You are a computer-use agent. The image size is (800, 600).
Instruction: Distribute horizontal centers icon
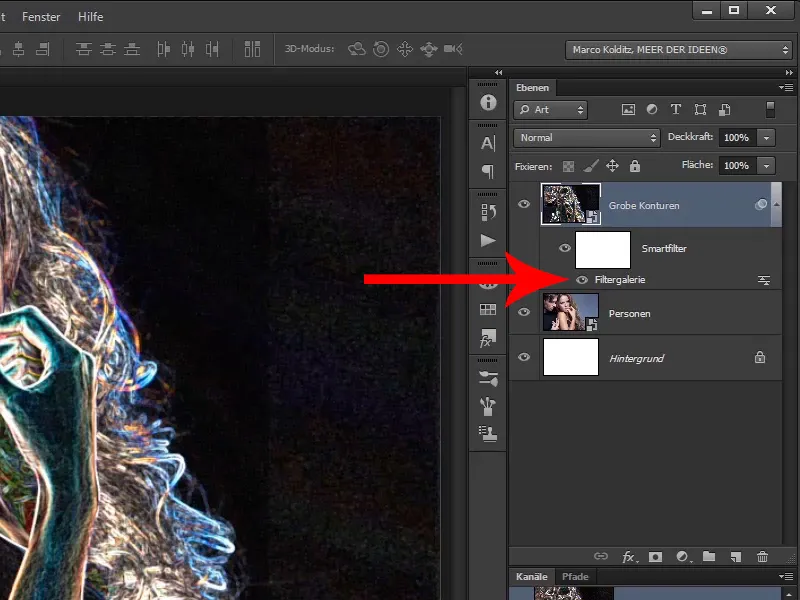click(x=188, y=49)
